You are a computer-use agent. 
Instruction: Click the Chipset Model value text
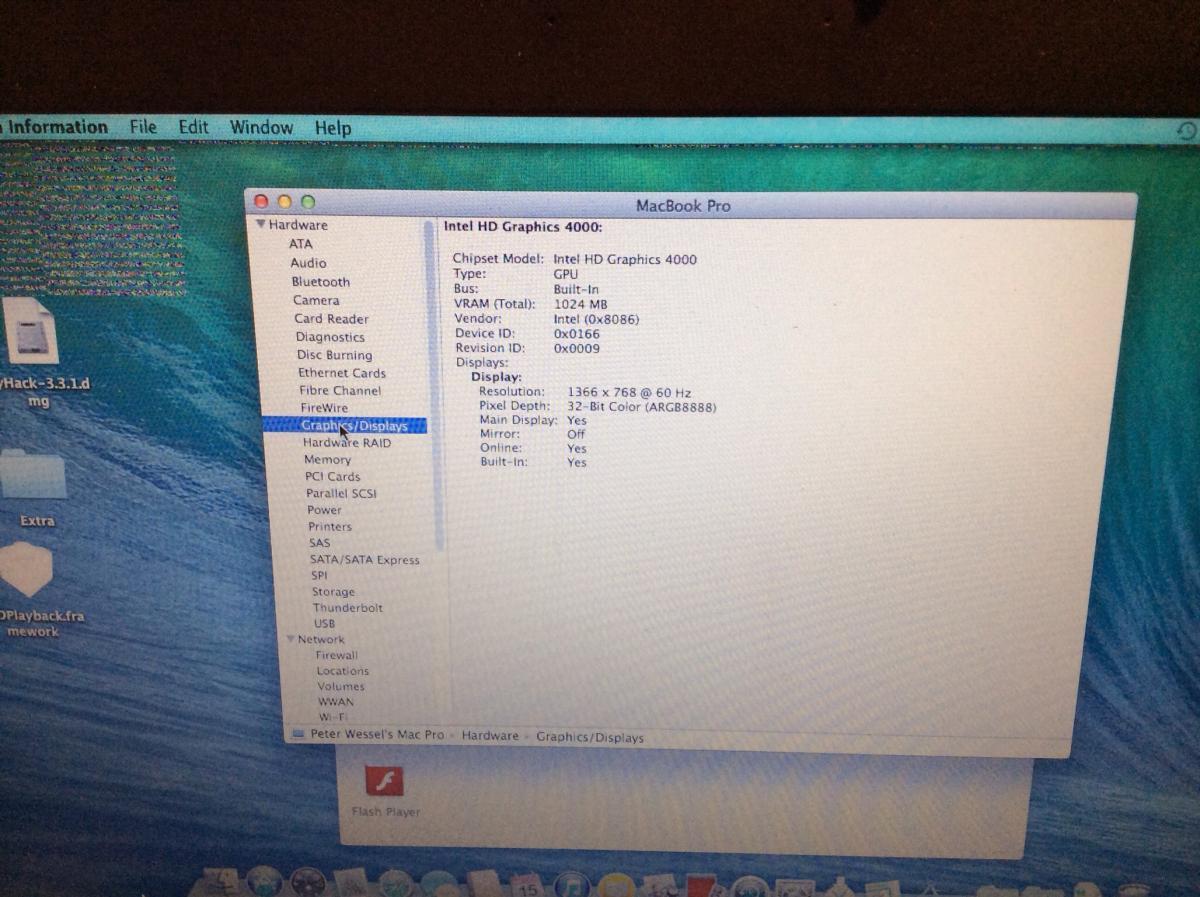click(x=625, y=259)
